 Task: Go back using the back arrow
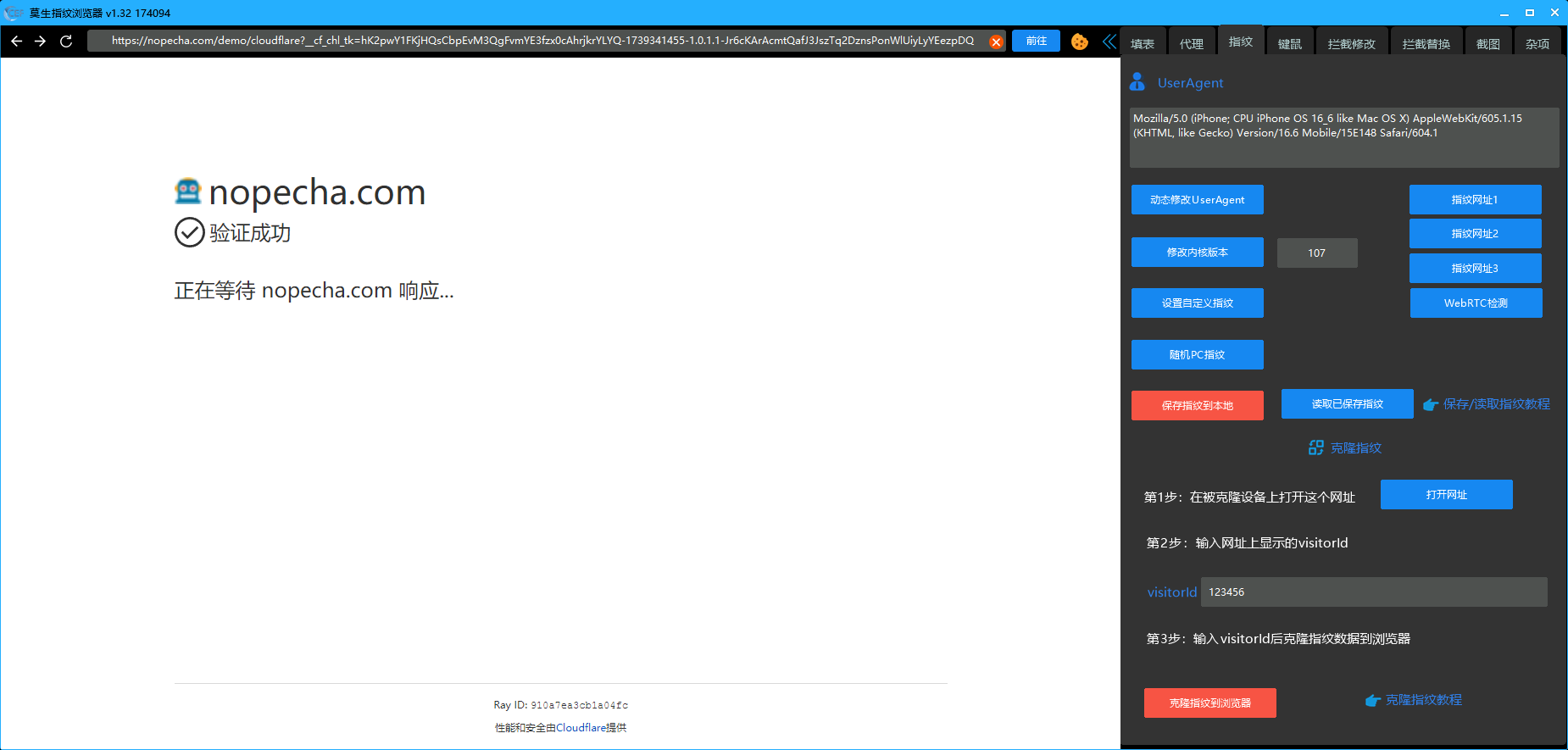[x=16, y=41]
